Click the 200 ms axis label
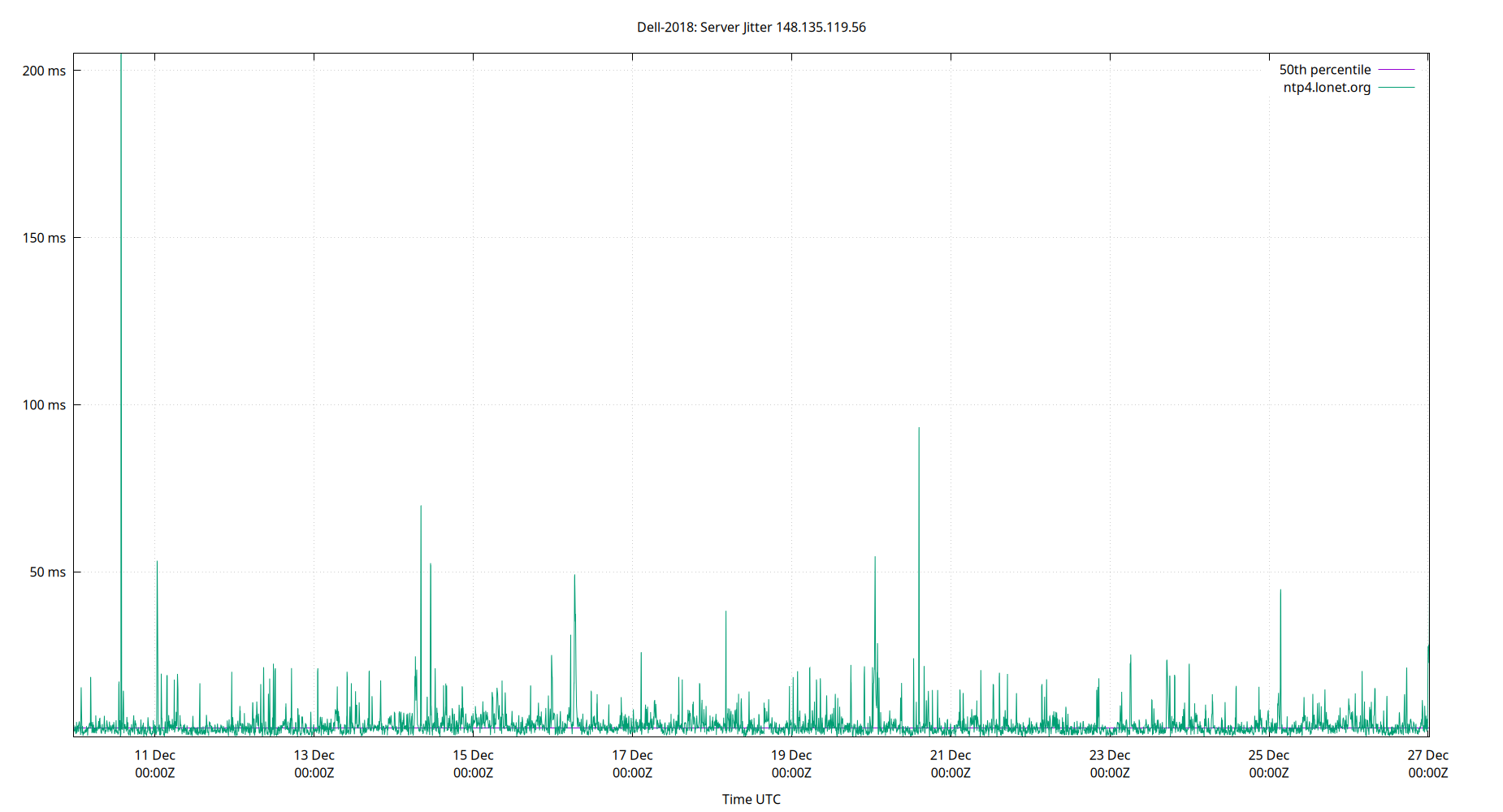Screen dimensions: 1503x812 click(x=44, y=71)
